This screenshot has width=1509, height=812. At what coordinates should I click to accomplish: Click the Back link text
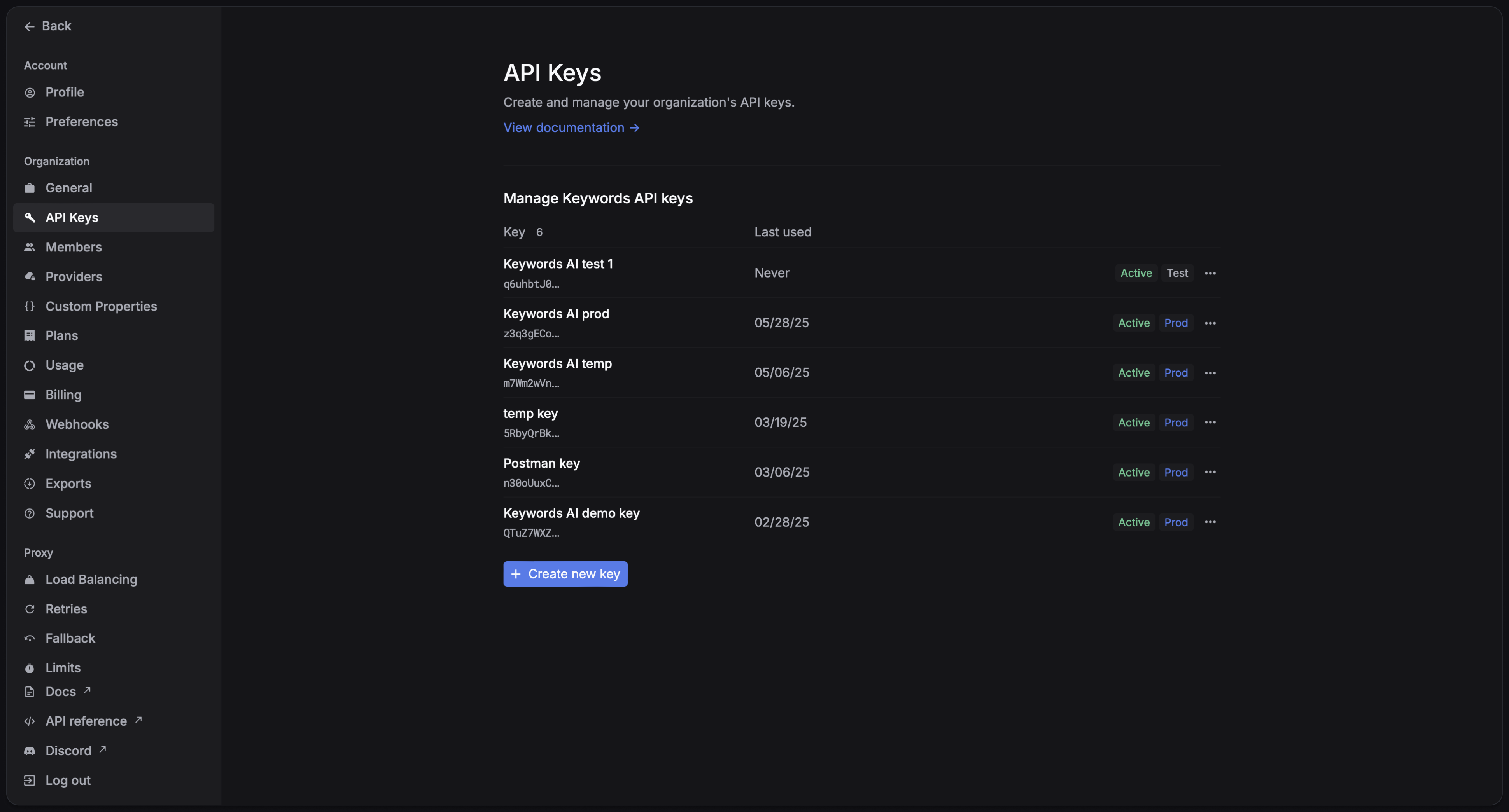point(57,26)
